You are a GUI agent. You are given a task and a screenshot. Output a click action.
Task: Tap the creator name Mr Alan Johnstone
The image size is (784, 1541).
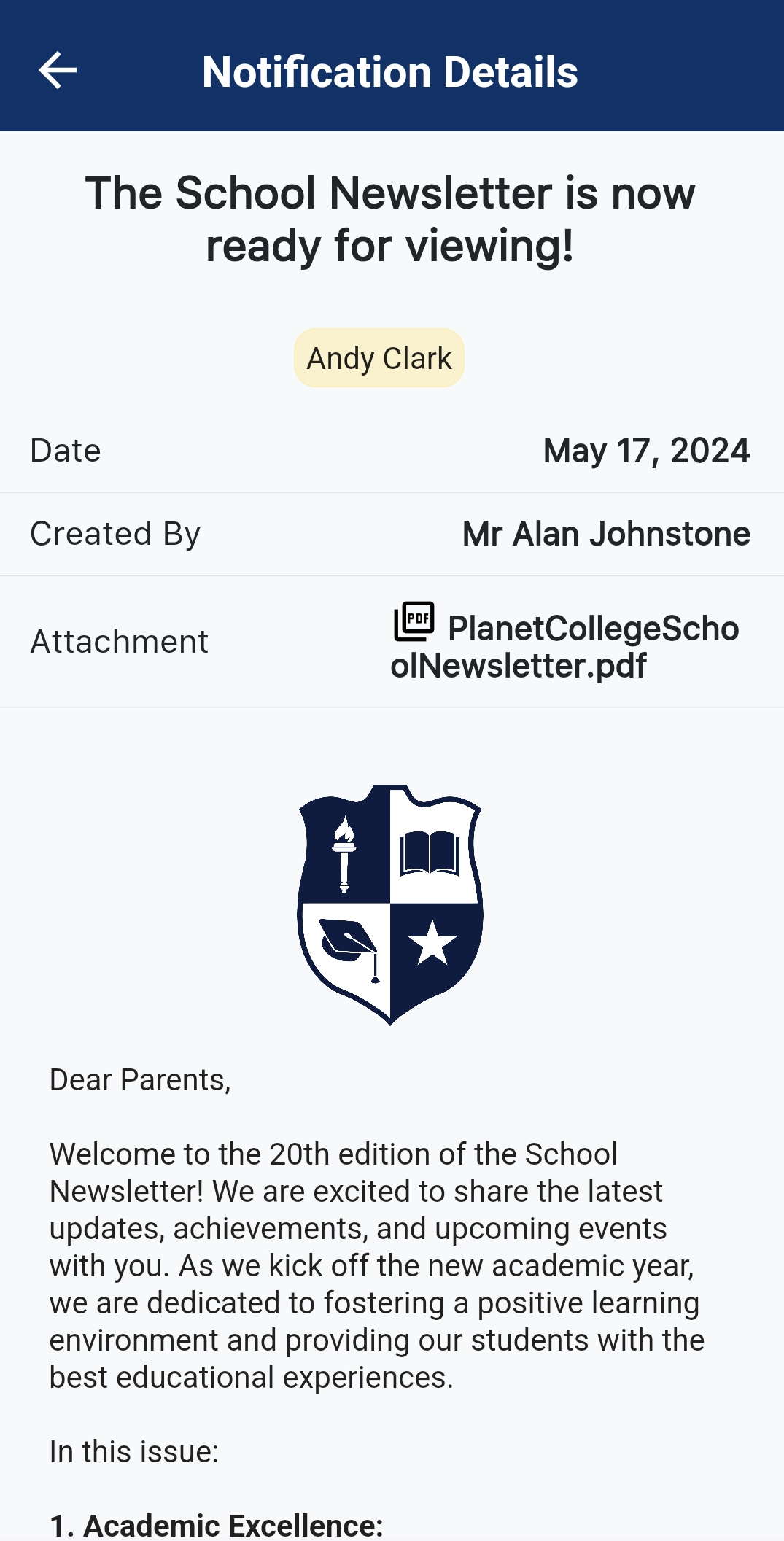click(606, 534)
